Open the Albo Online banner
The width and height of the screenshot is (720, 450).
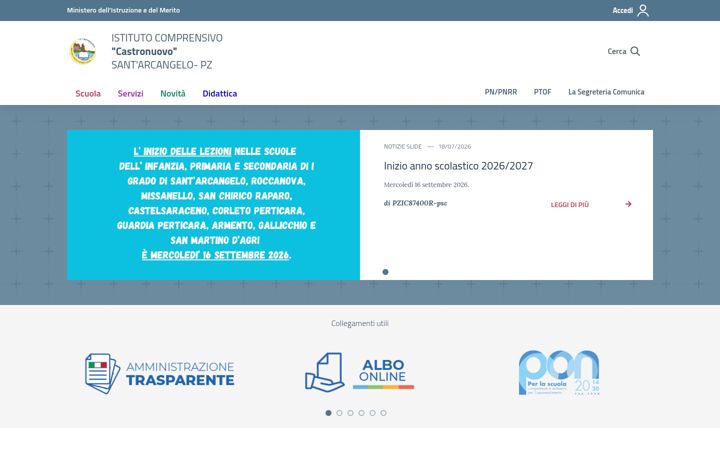(360, 372)
